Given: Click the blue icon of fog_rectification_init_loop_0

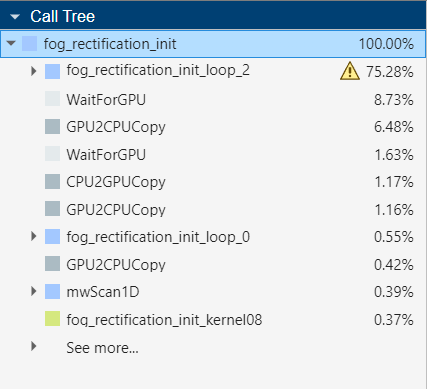Looking at the screenshot, I should tap(52, 237).
